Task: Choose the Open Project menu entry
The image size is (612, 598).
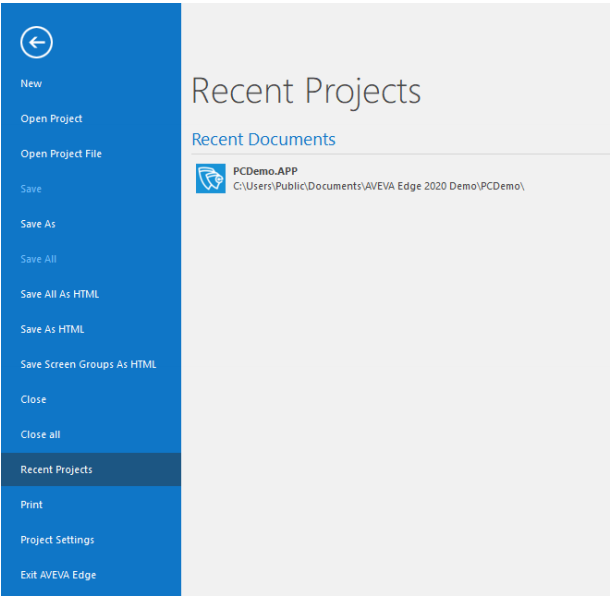Action: pos(51,119)
